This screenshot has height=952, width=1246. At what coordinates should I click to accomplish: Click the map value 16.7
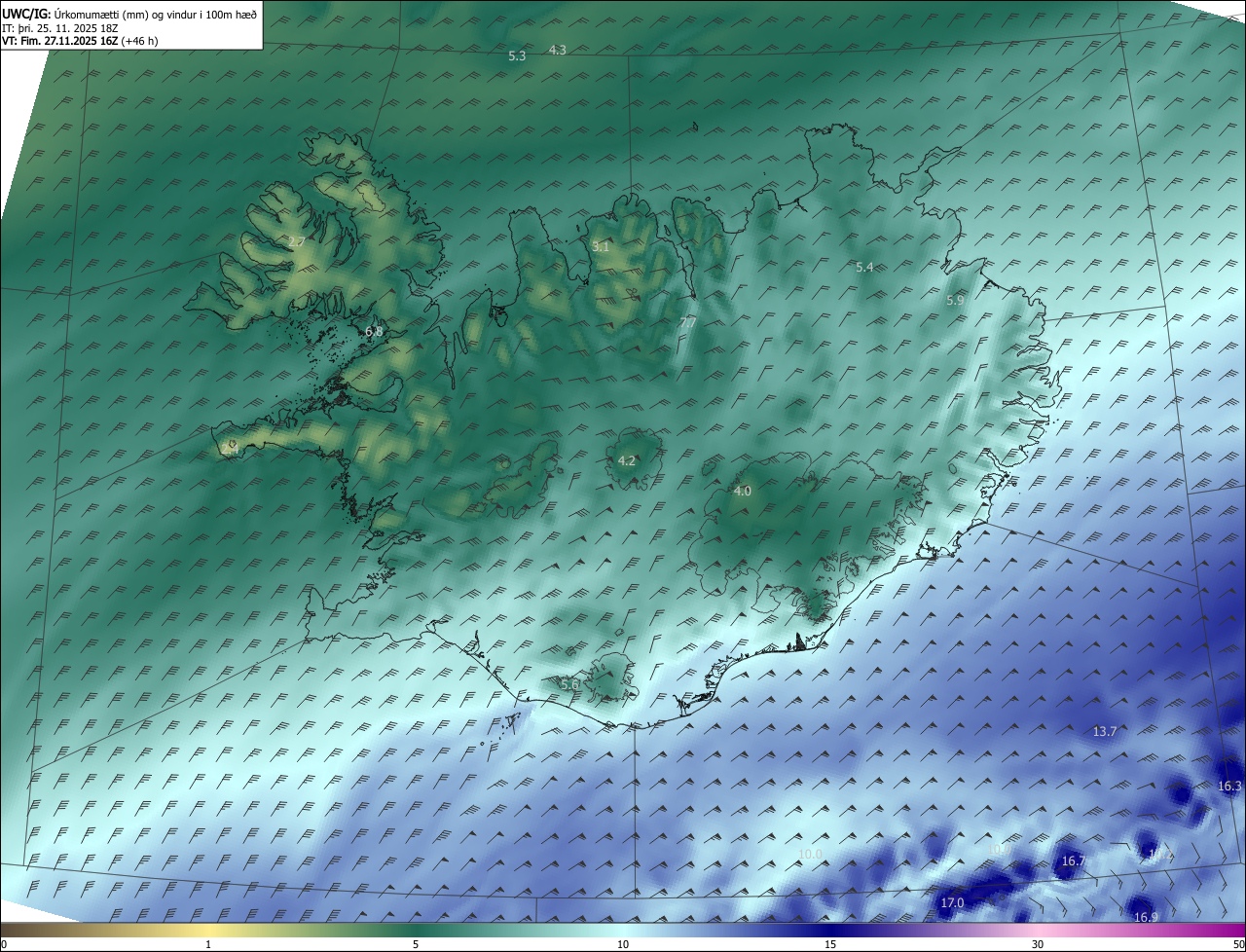1073,861
